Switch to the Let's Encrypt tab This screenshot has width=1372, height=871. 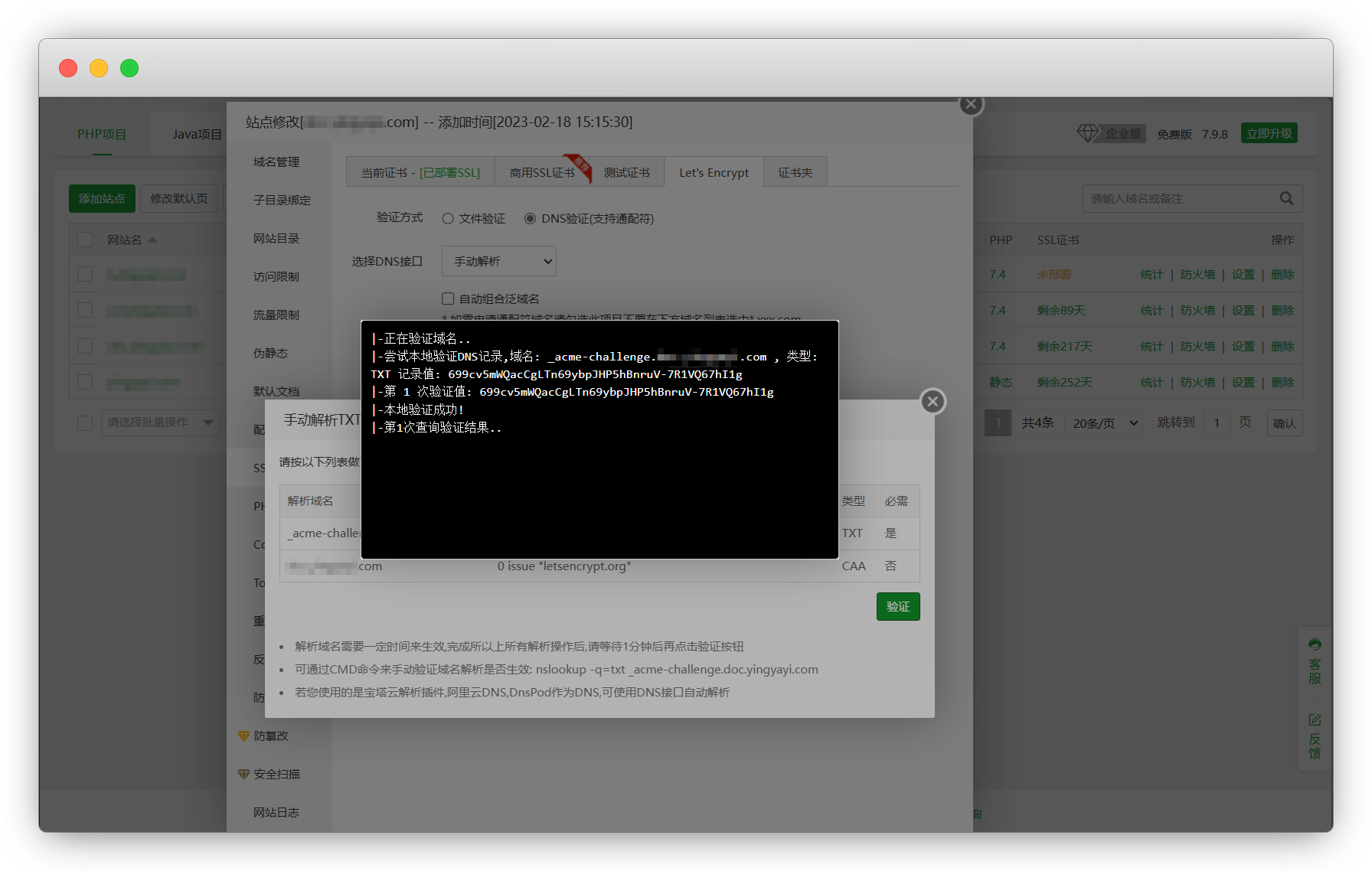tap(714, 173)
